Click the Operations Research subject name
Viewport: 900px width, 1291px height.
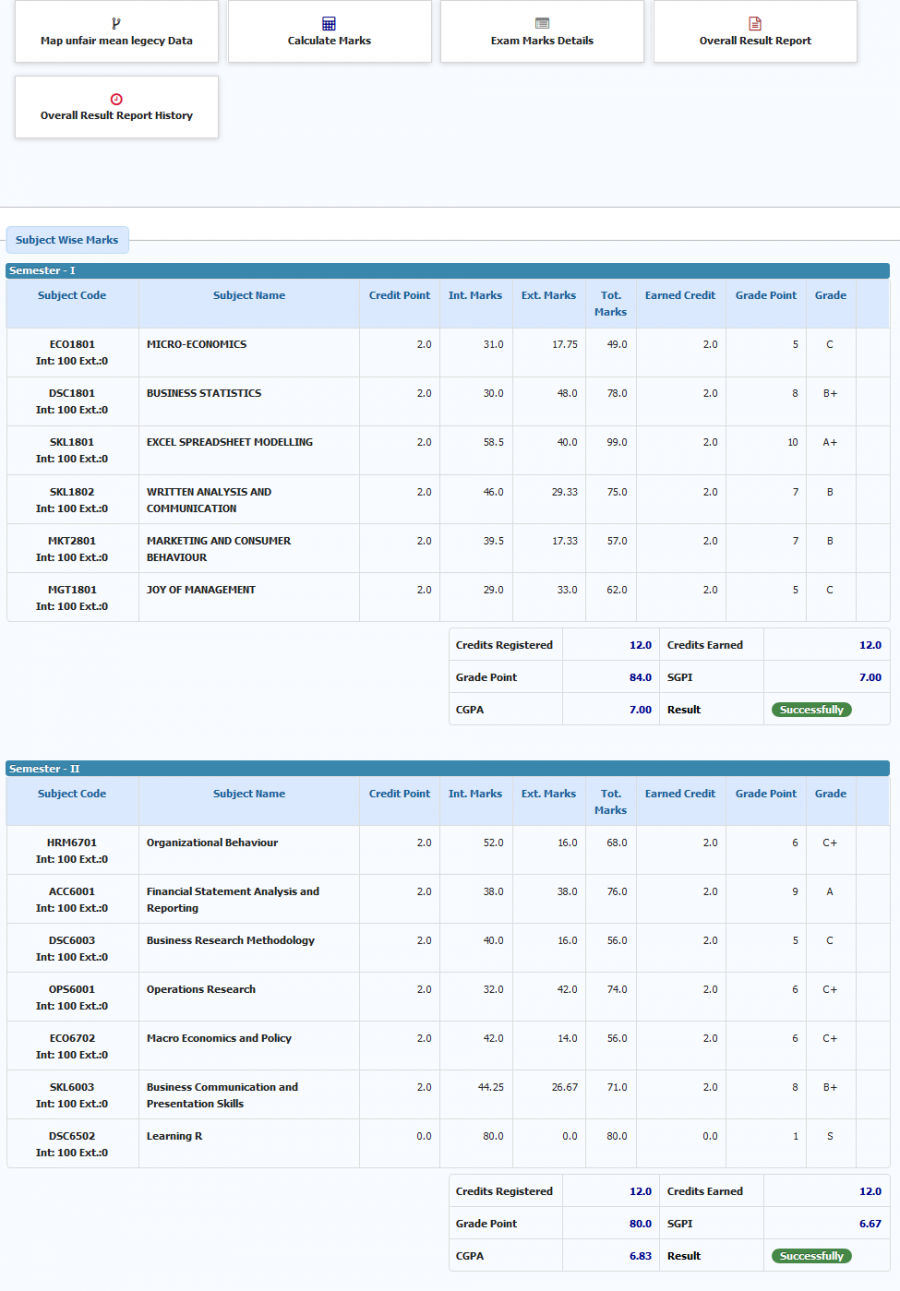point(201,989)
